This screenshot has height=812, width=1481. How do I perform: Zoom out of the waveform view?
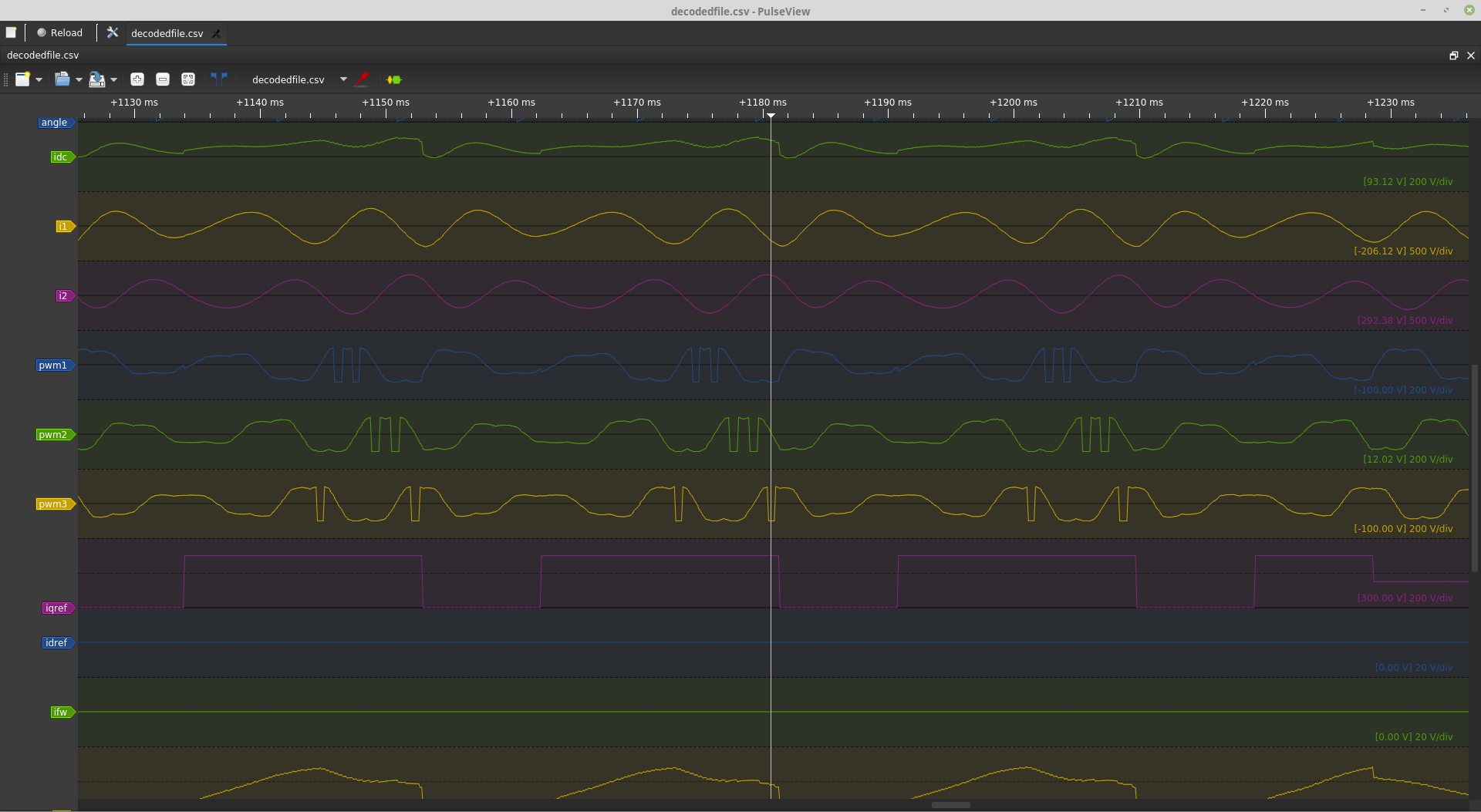(x=163, y=79)
